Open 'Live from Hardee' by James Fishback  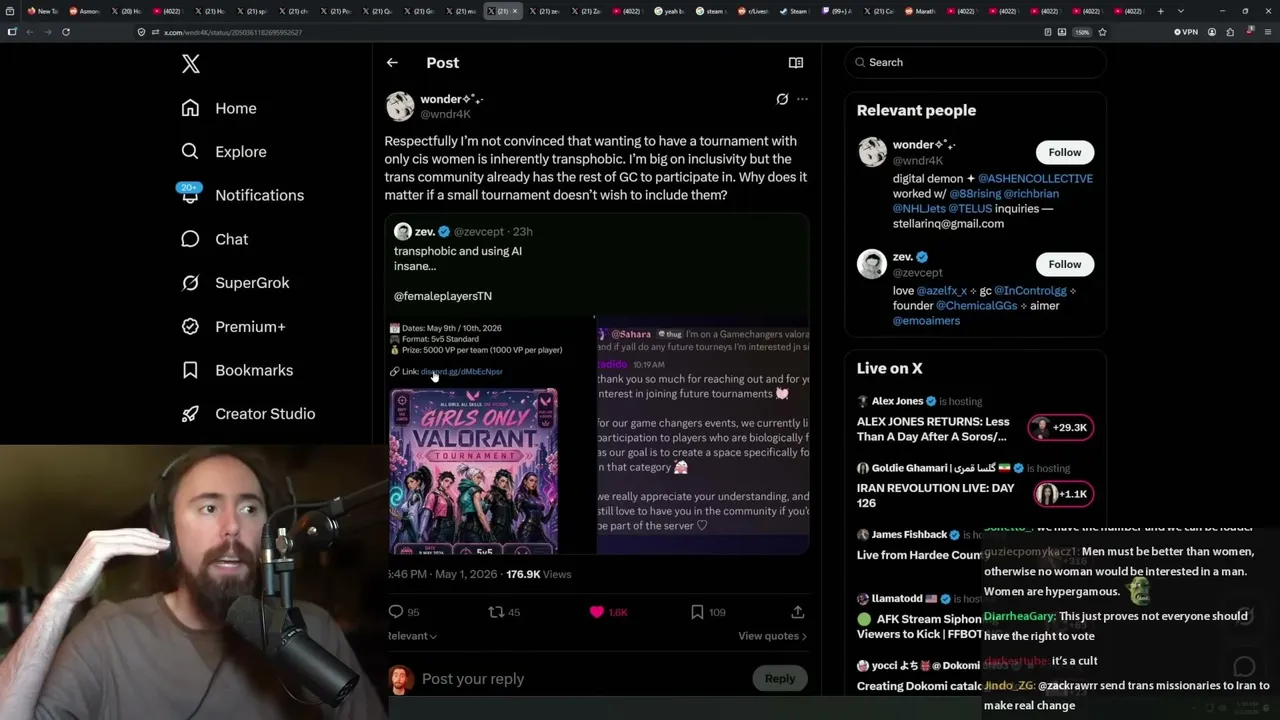coord(920,555)
